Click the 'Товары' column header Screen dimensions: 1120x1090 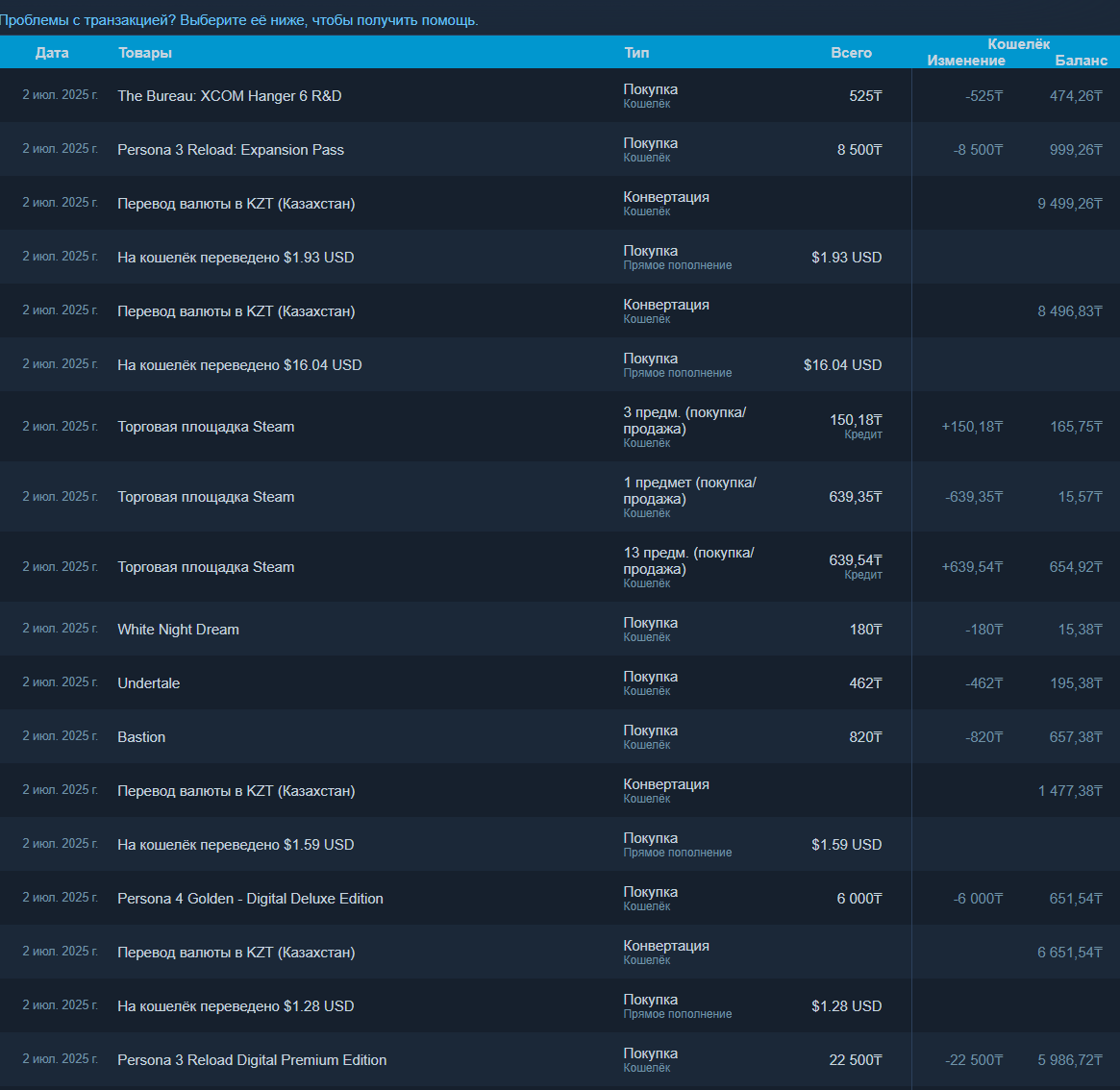coord(145,53)
